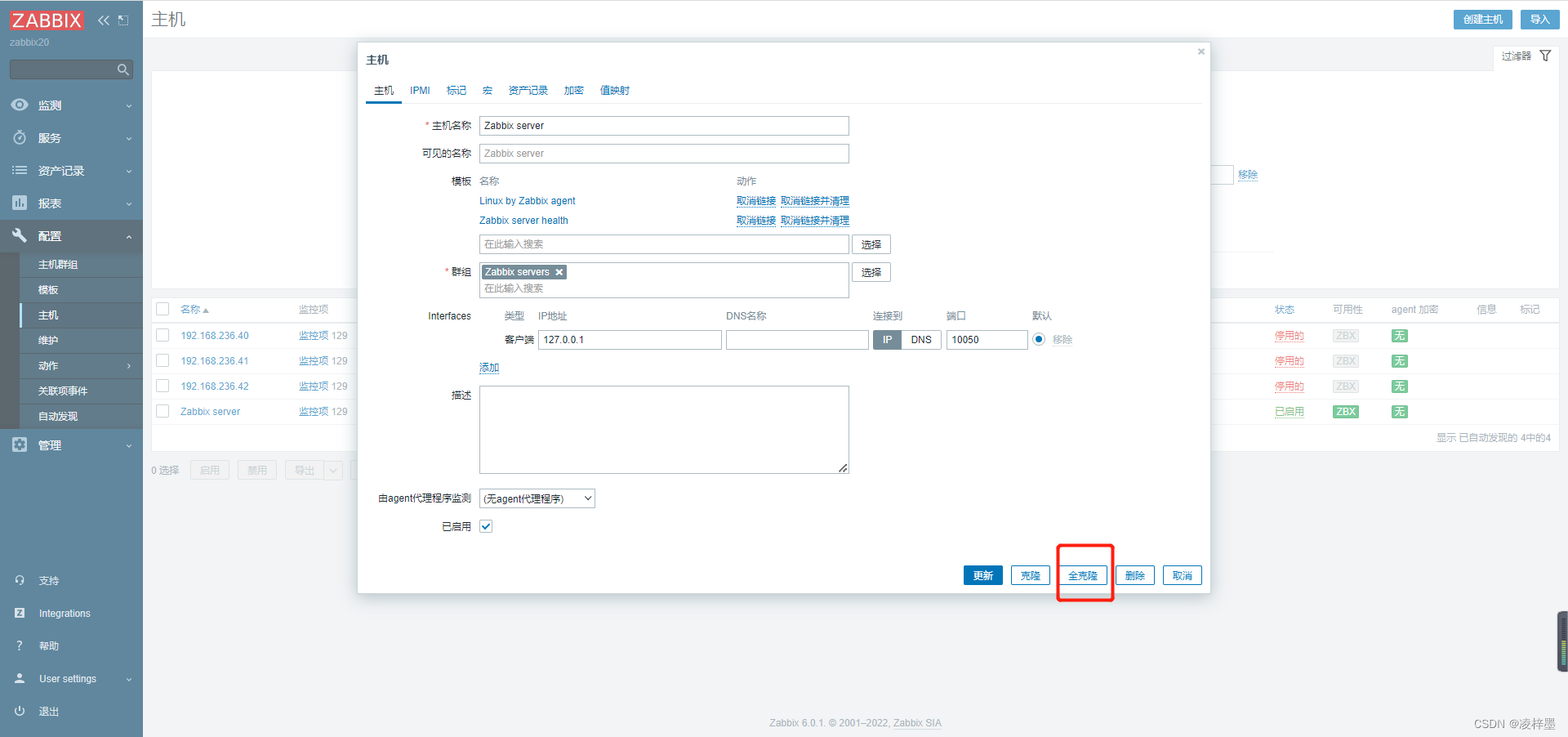This screenshot has height=737, width=1568.
Task: Click the logout power icon
Action: point(20,711)
